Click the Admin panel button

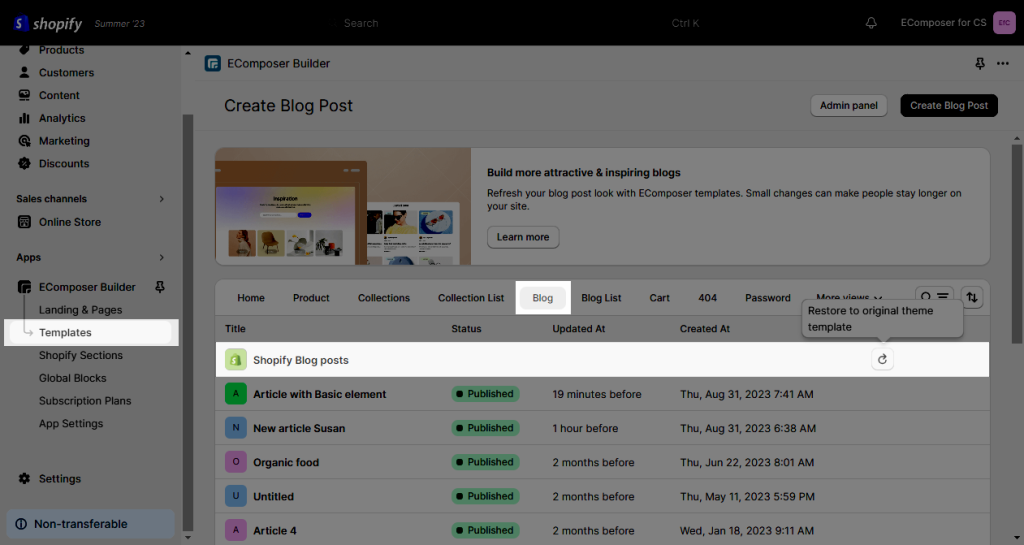(848, 106)
